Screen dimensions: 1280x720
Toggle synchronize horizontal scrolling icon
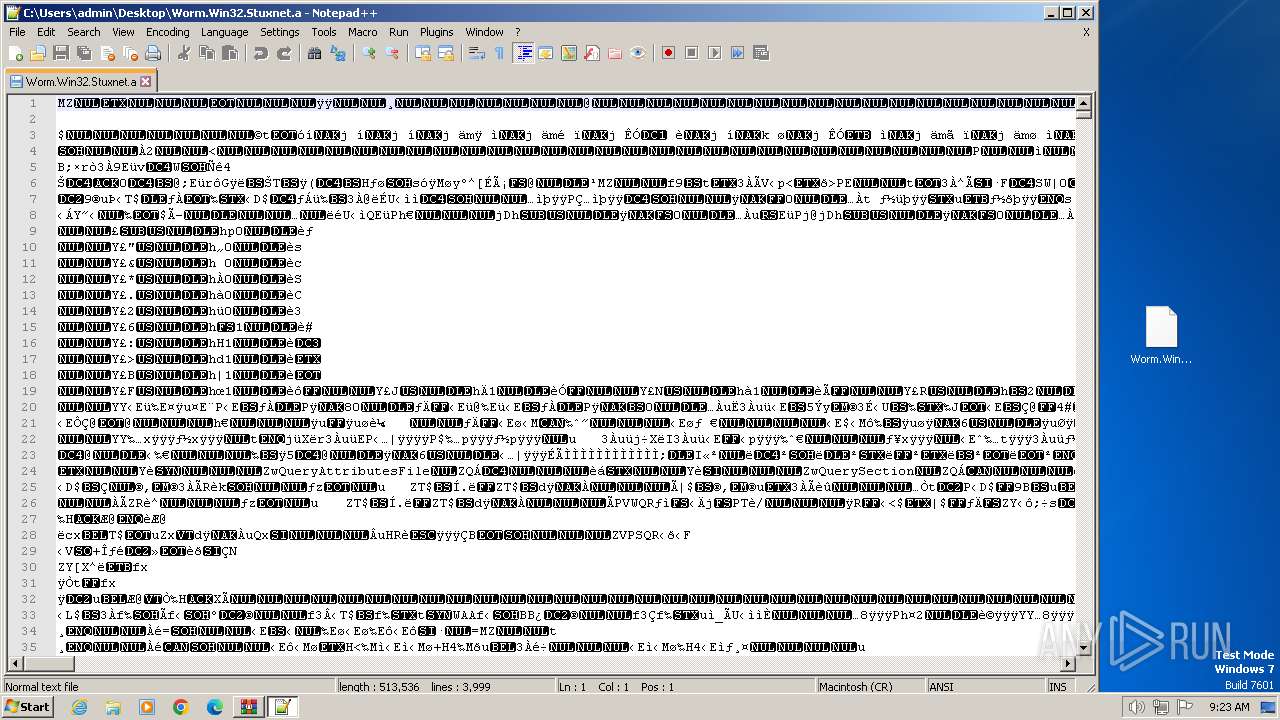click(x=446, y=53)
